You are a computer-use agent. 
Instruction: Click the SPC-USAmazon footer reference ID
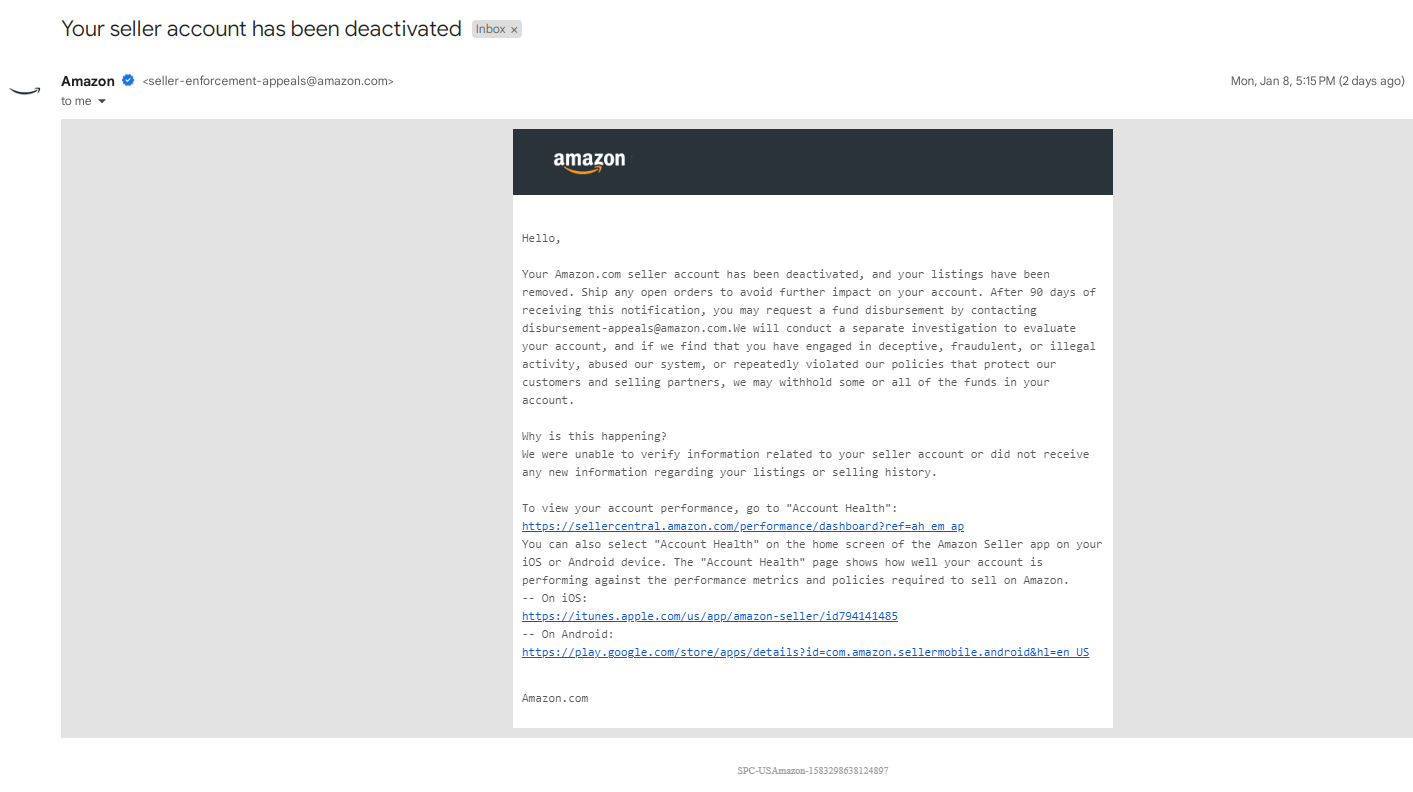pyautogui.click(x=813, y=771)
